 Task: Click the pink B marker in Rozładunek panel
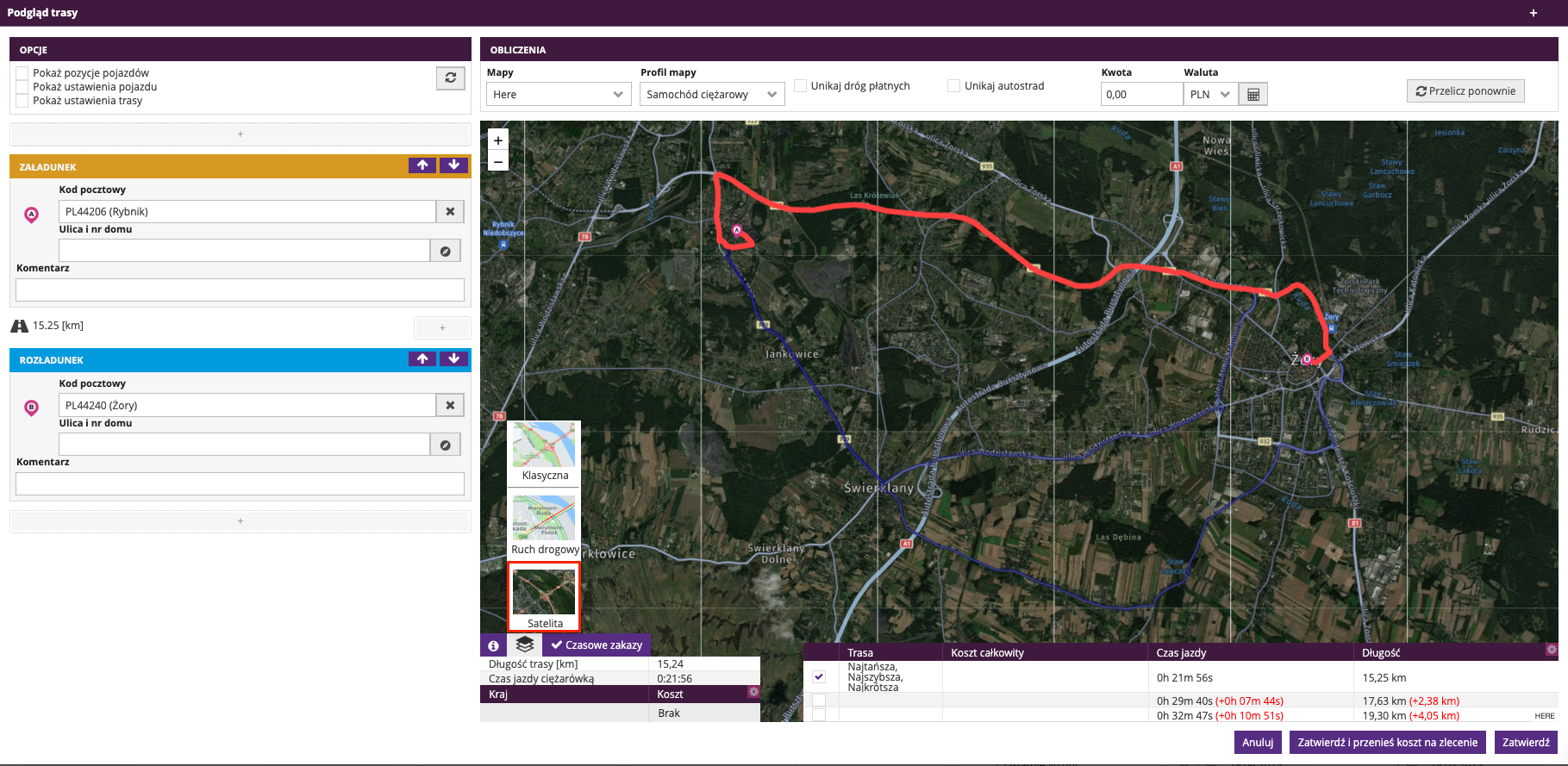coord(32,408)
